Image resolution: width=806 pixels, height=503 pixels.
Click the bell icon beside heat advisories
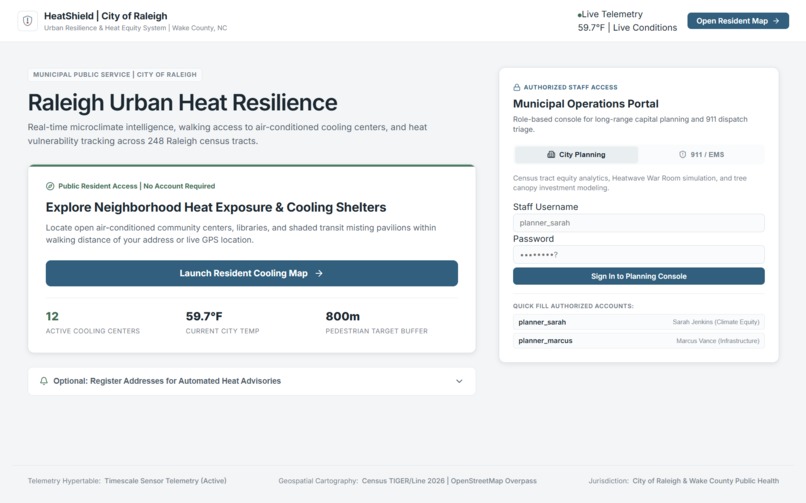click(x=44, y=381)
